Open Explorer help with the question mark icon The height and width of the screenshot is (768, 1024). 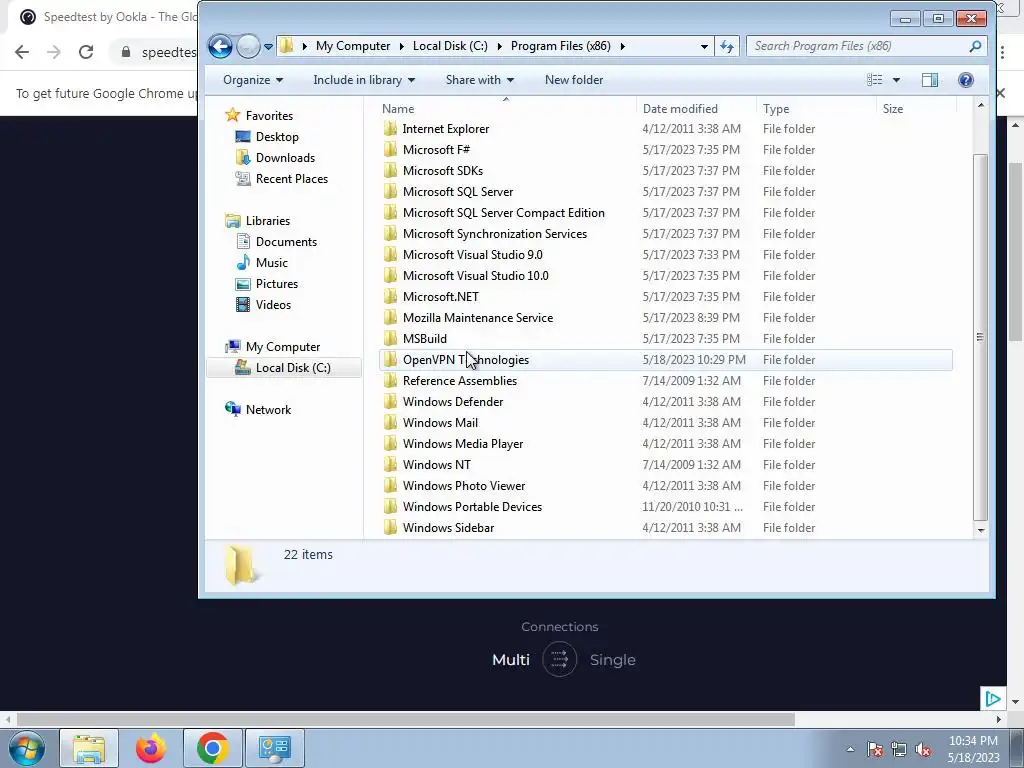coord(966,80)
